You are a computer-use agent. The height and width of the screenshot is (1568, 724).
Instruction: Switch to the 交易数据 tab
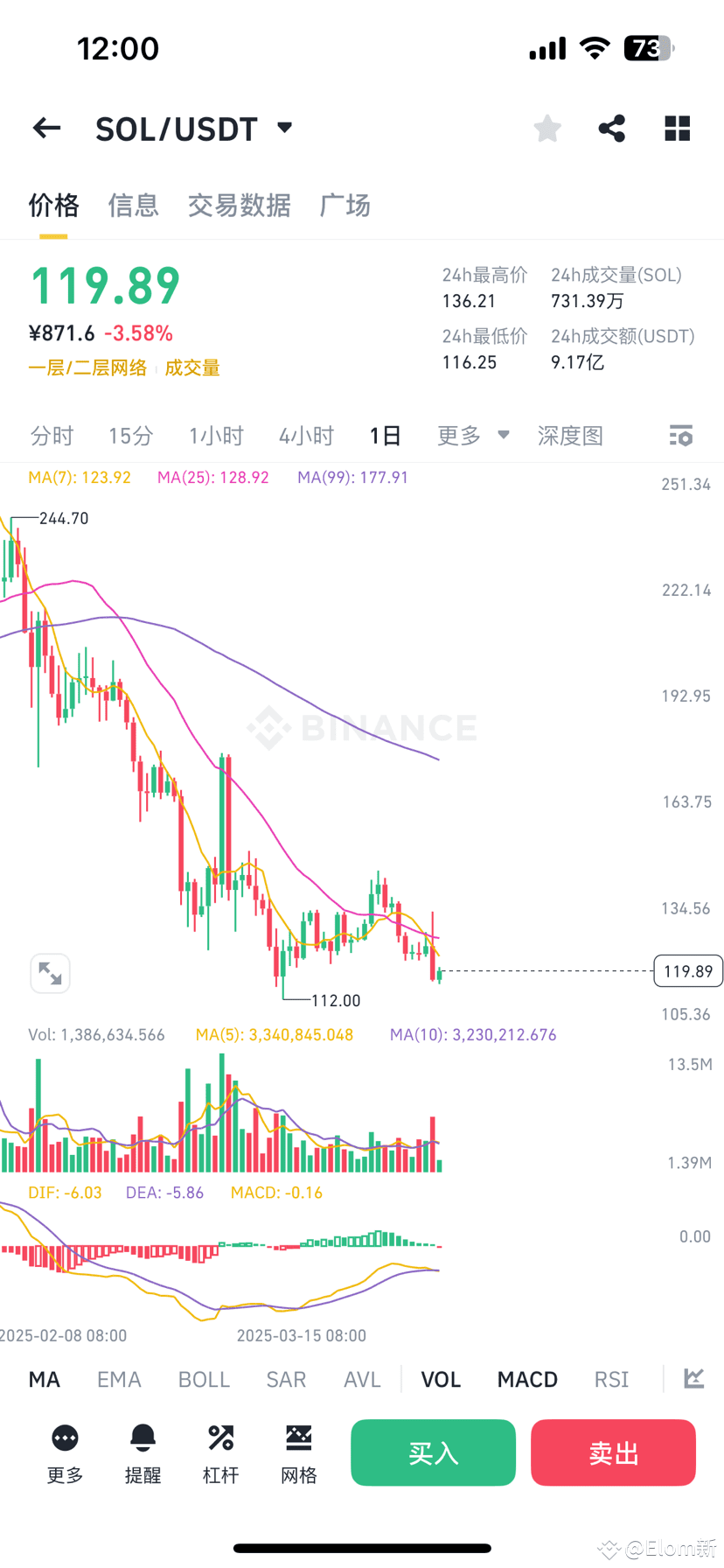click(240, 205)
